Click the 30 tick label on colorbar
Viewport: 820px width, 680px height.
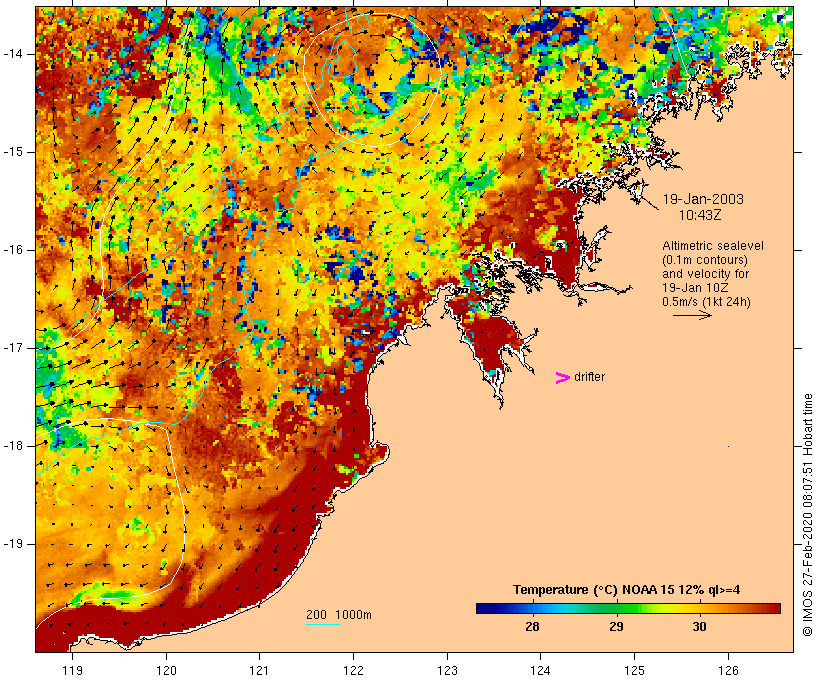click(700, 627)
